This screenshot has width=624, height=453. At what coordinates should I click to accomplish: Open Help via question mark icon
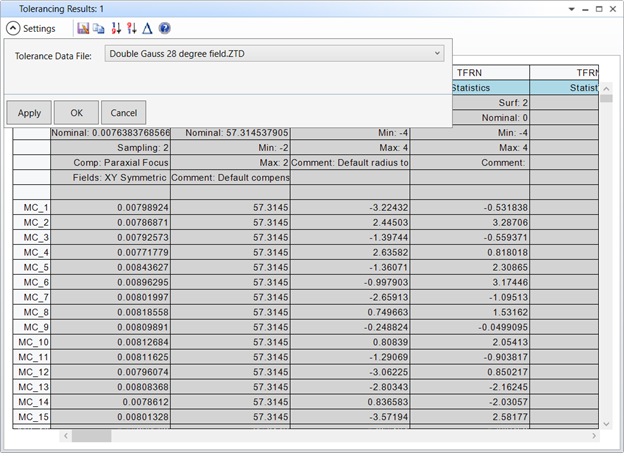pos(164,29)
